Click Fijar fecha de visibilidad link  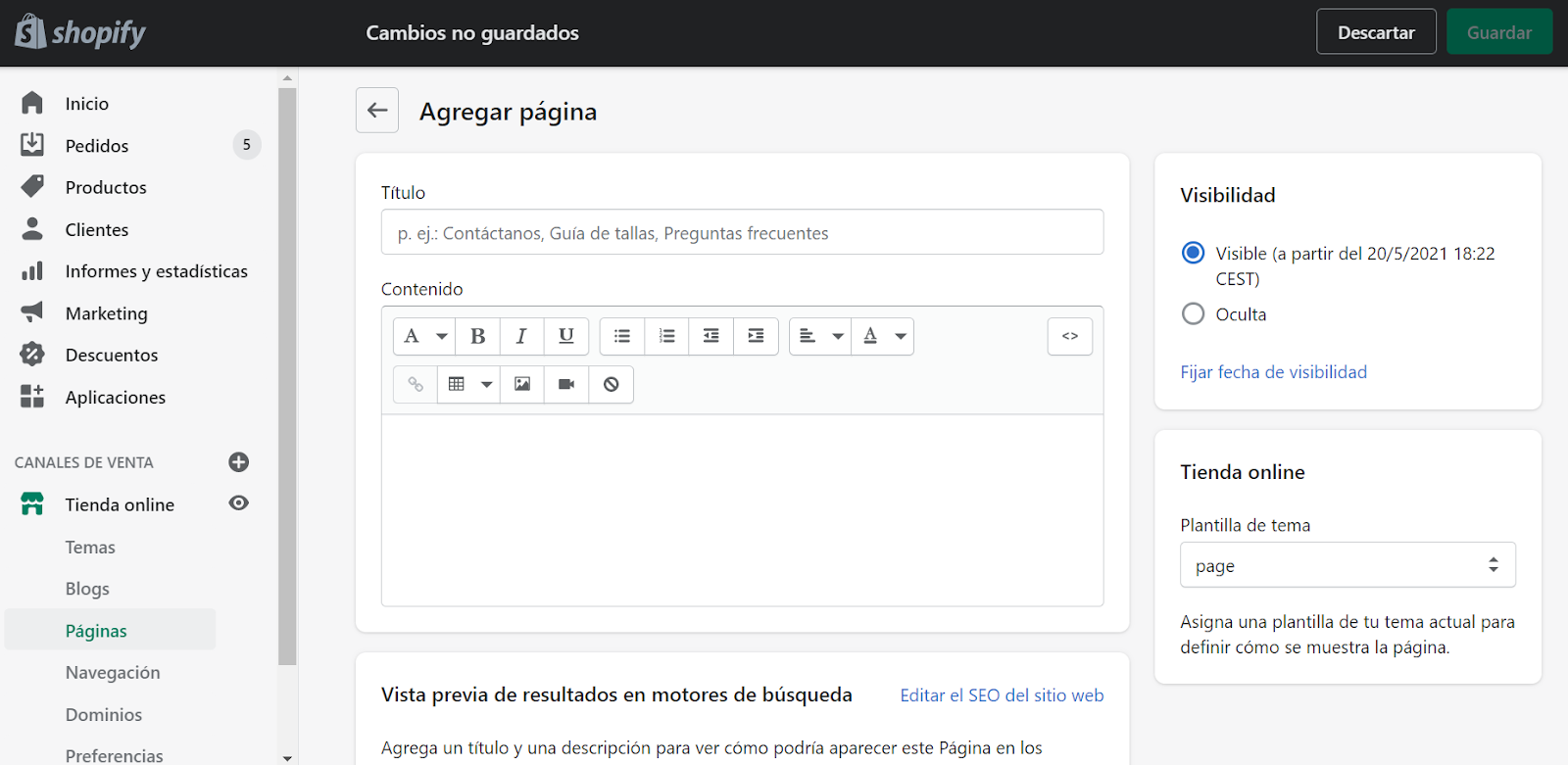click(x=1273, y=371)
